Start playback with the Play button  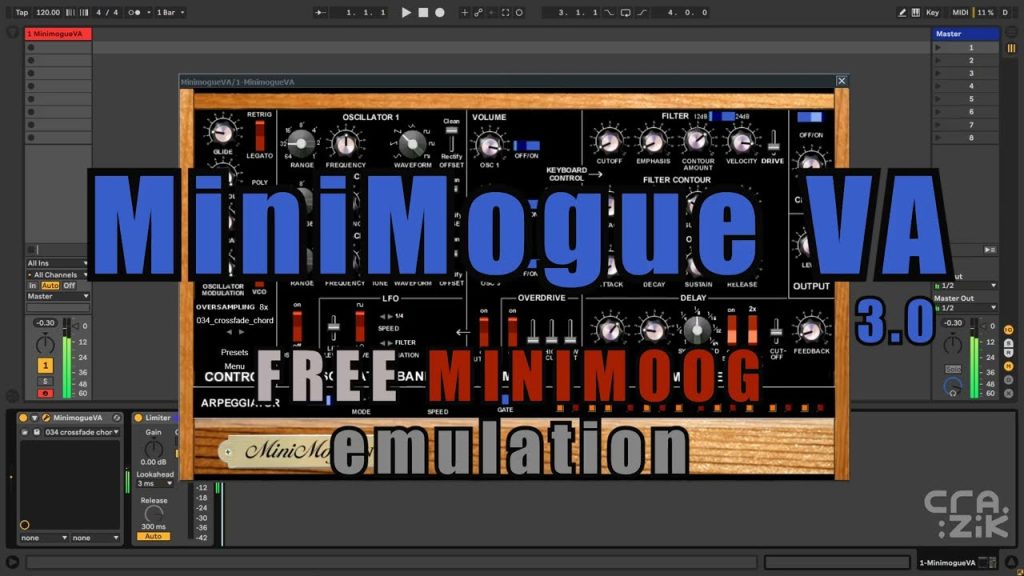point(406,12)
